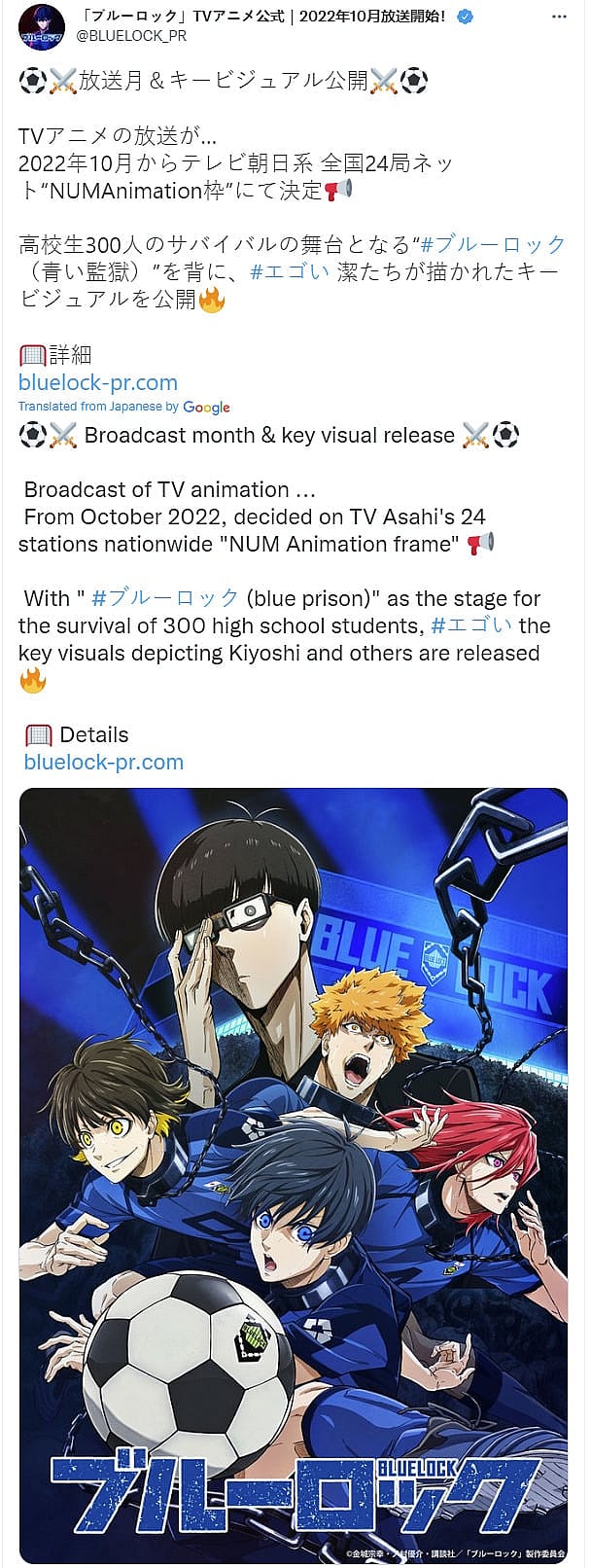Open the account display name in Japanese
591x1568 pixels.
coord(264,17)
